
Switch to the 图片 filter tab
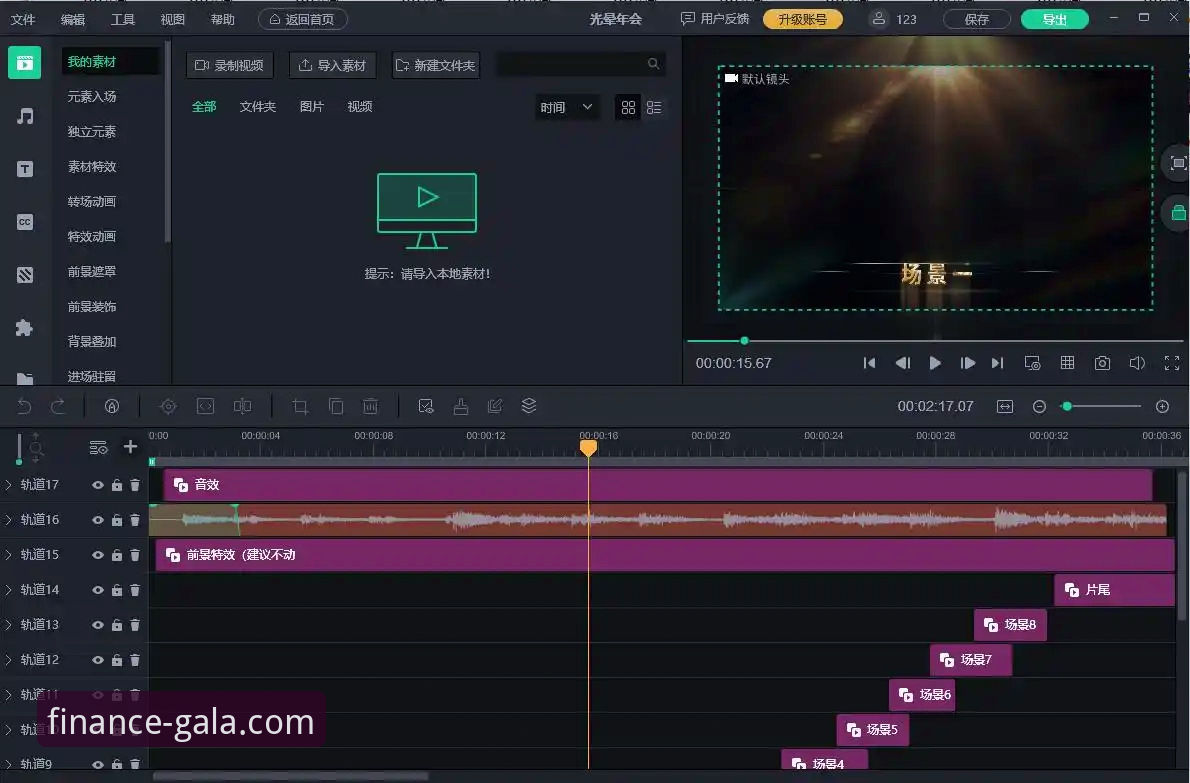(x=312, y=107)
